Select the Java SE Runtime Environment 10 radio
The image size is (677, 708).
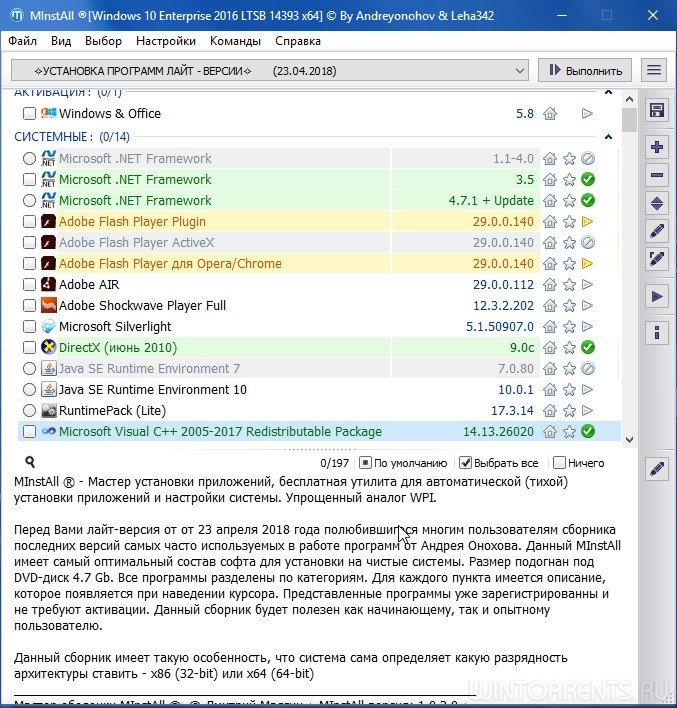[x=29, y=390]
